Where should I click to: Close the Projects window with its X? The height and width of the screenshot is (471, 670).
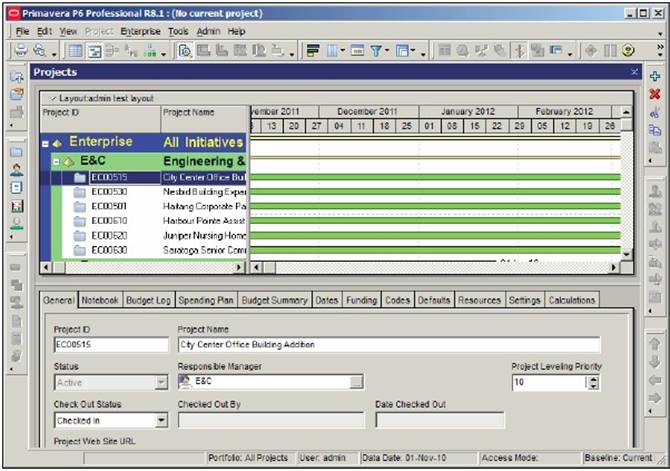(635, 72)
